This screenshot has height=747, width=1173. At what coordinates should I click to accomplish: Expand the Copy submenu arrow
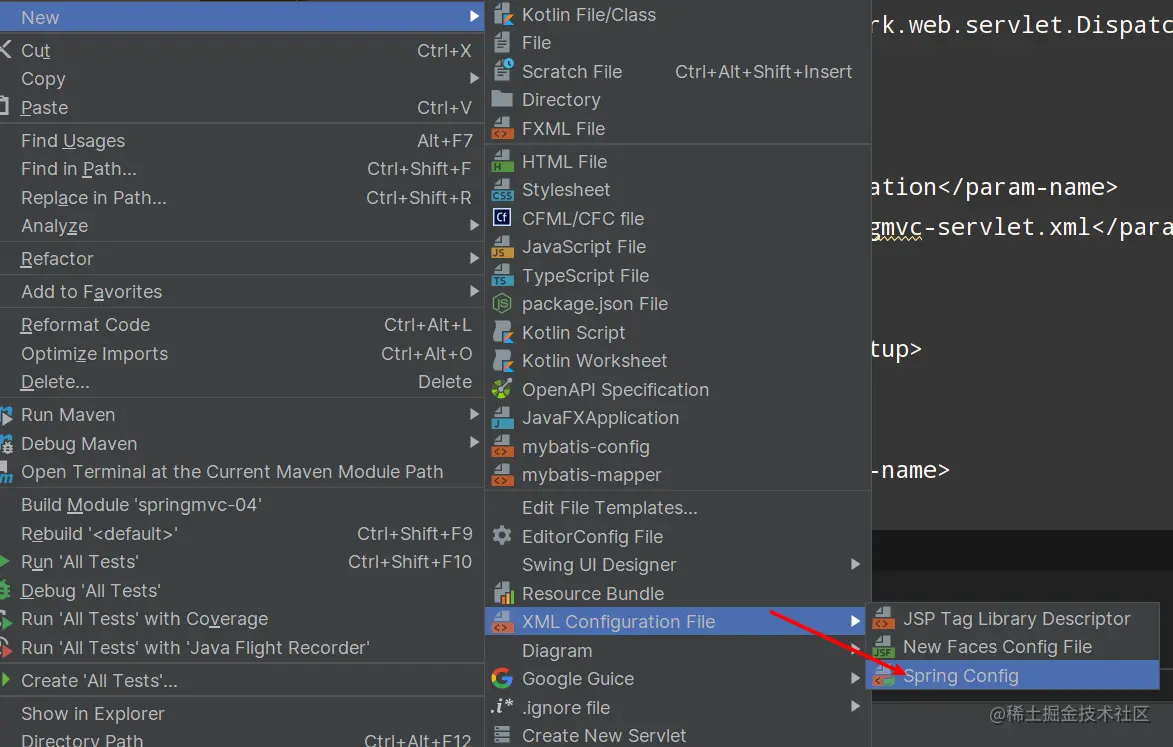474,79
